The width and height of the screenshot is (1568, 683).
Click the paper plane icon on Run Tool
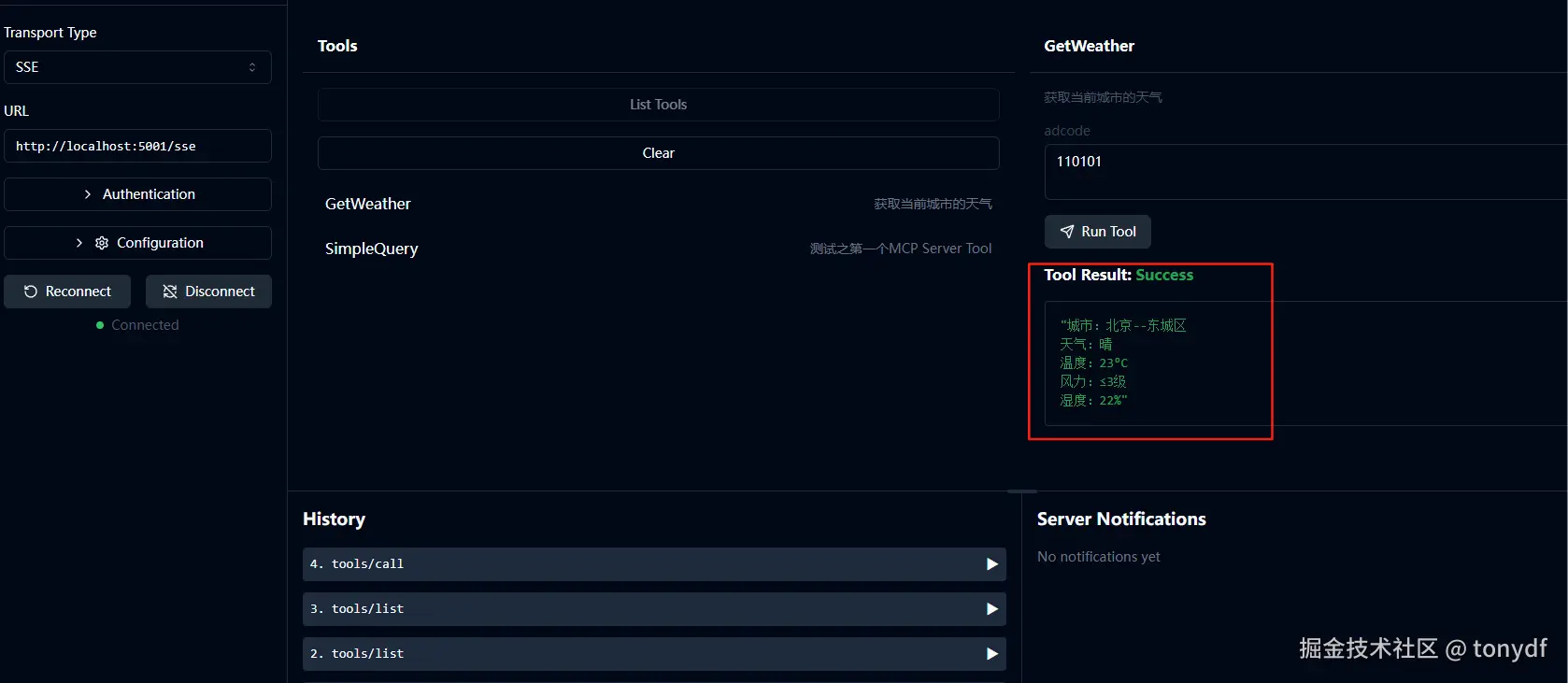pyautogui.click(x=1067, y=232)
